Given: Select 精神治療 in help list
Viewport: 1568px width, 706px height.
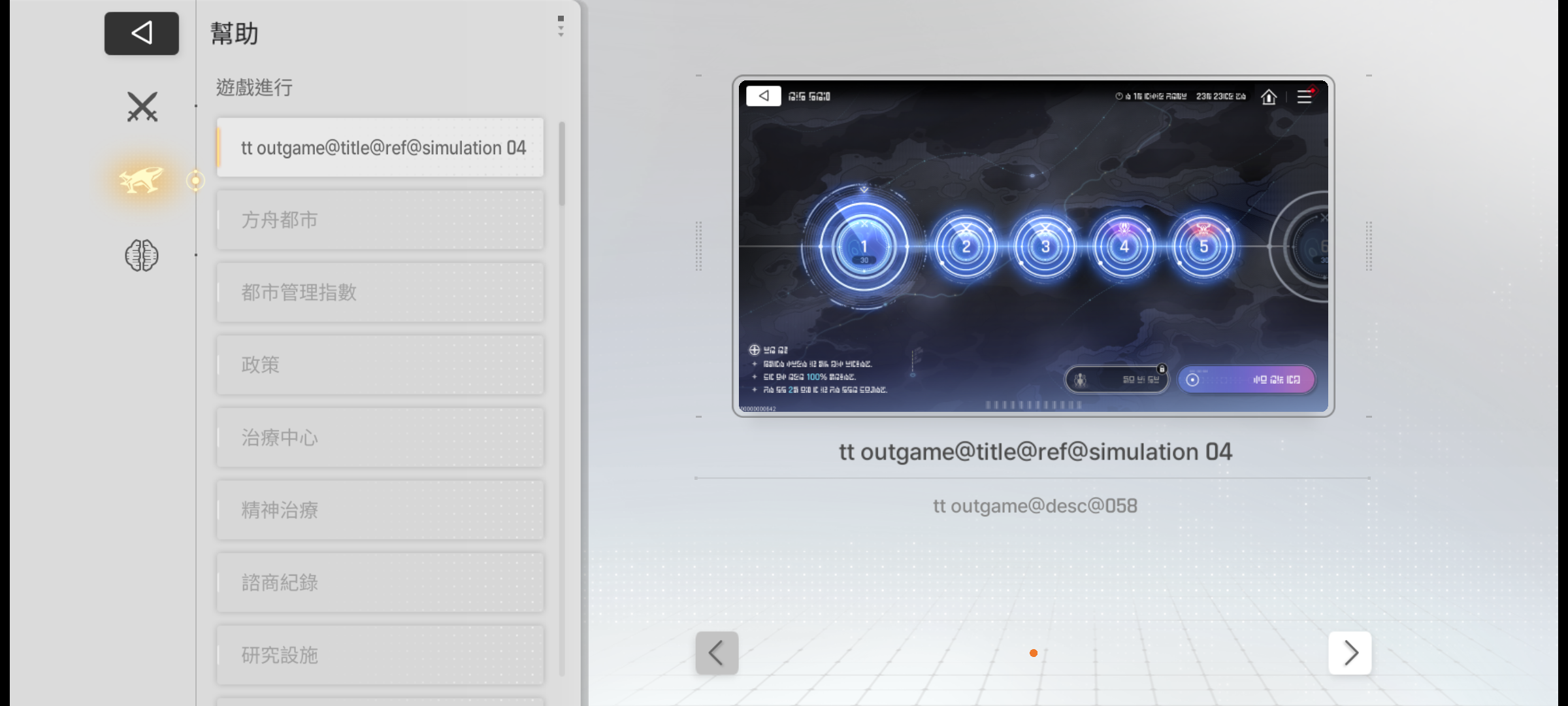Looking at the screenshot, I should pos(380,510).
